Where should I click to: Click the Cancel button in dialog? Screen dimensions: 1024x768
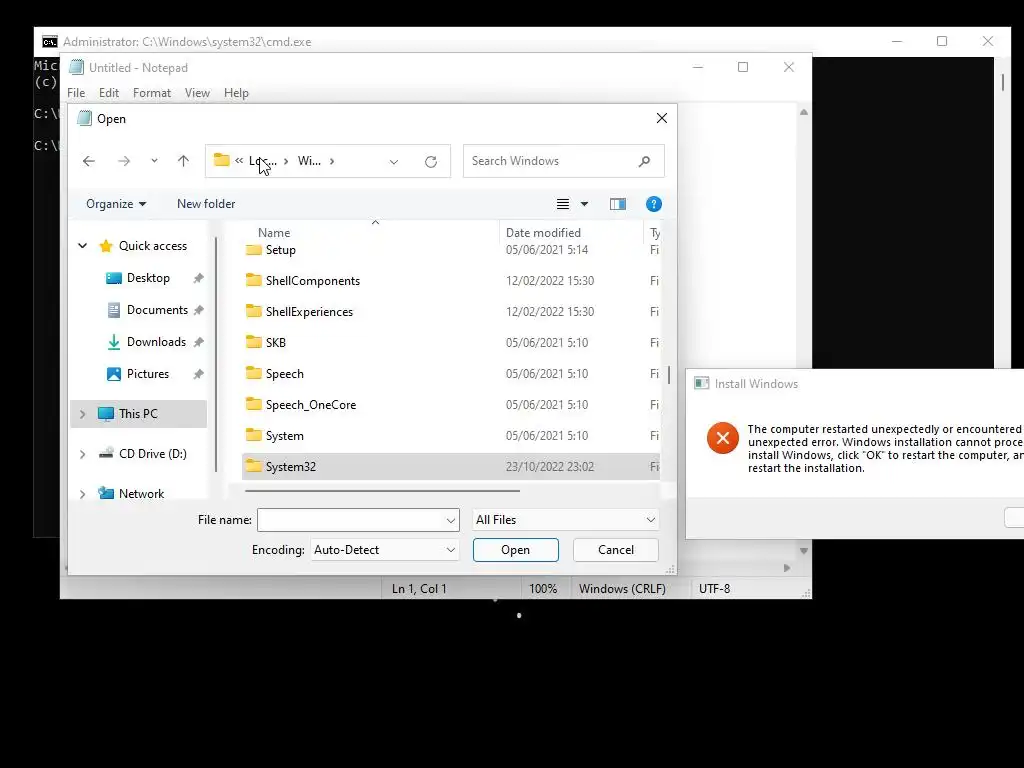[x=616, y=550]
